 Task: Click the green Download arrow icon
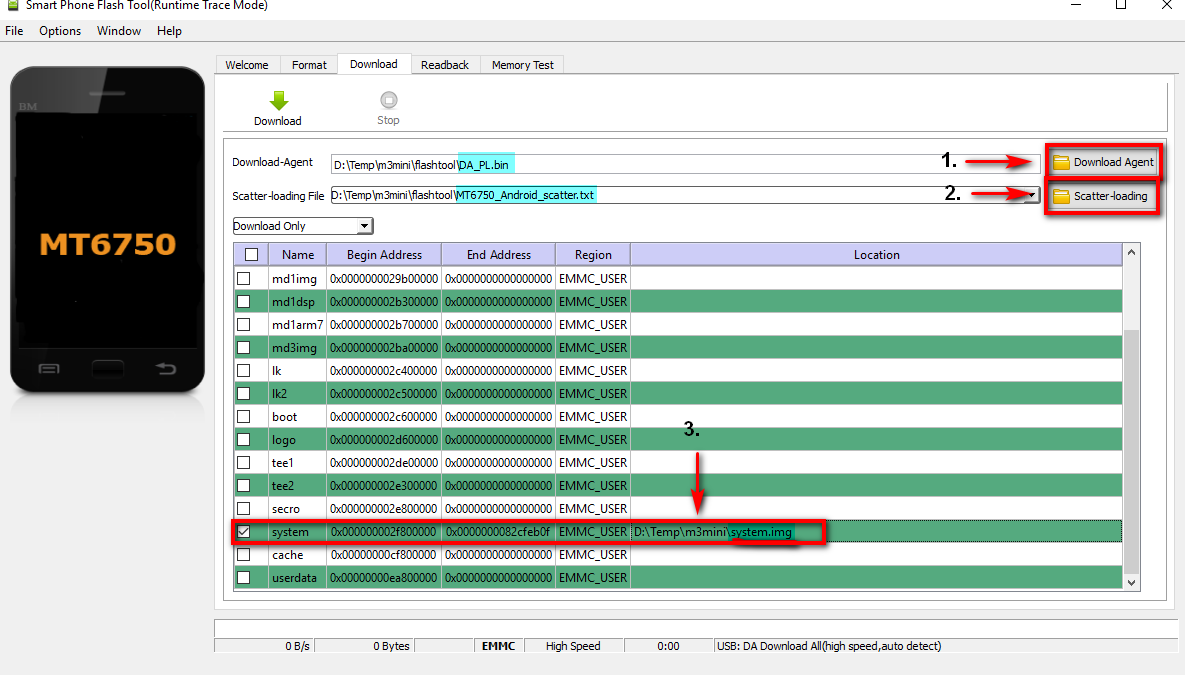click(278, 100)
